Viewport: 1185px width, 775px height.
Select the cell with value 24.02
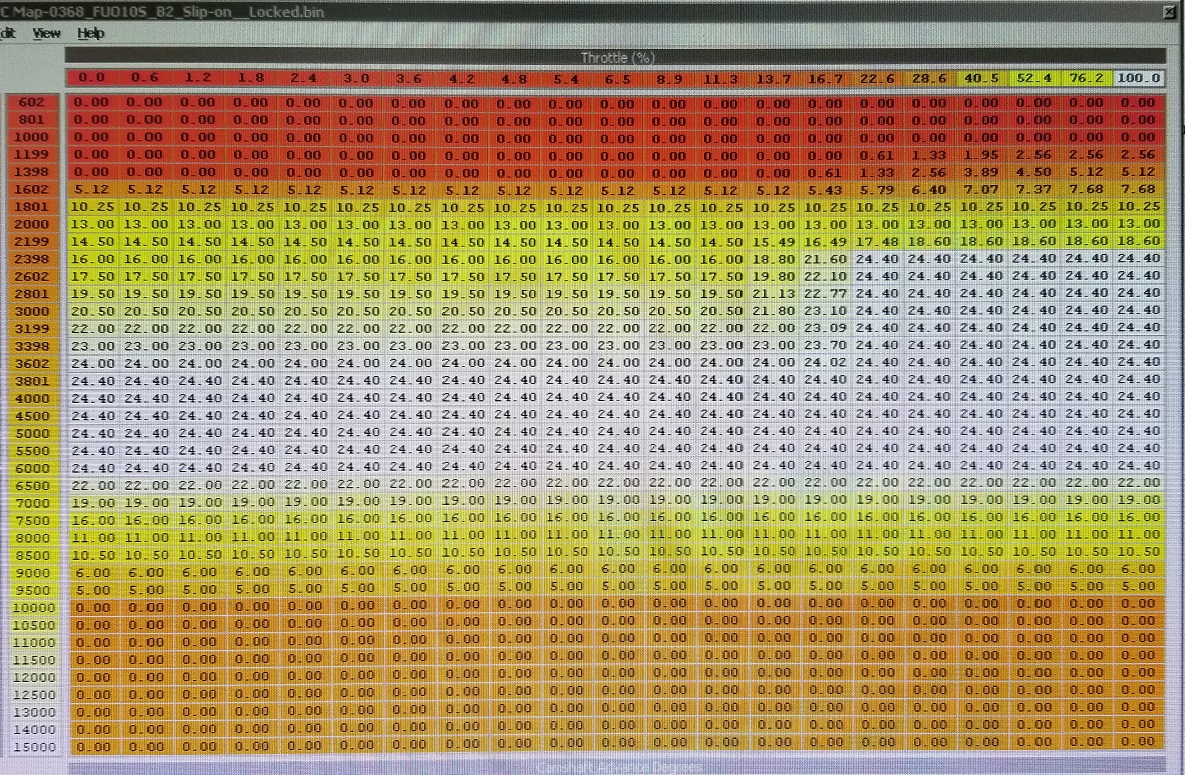click(x=824, y=362)
